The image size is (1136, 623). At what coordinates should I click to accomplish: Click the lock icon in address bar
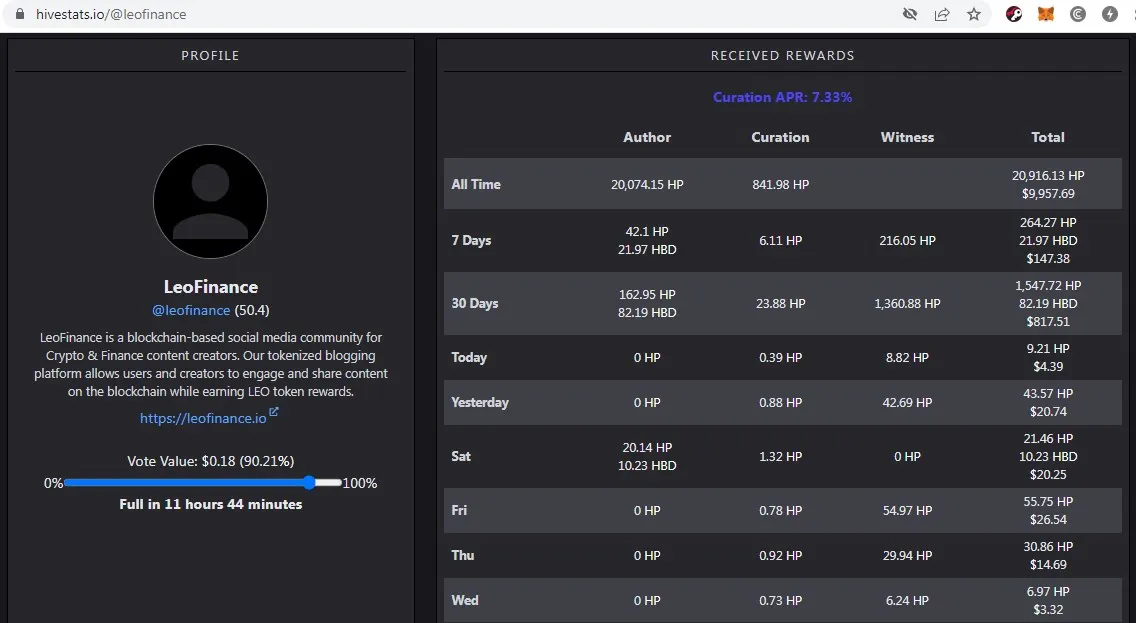(20, 14)
